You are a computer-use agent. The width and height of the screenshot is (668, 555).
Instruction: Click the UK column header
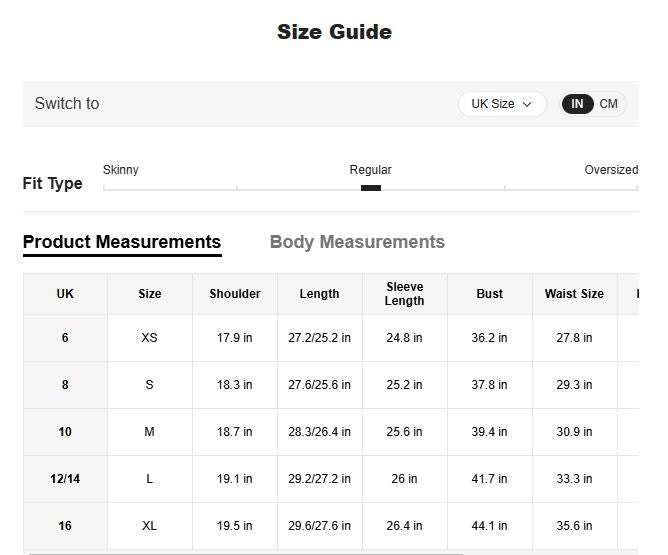[65, 294]
